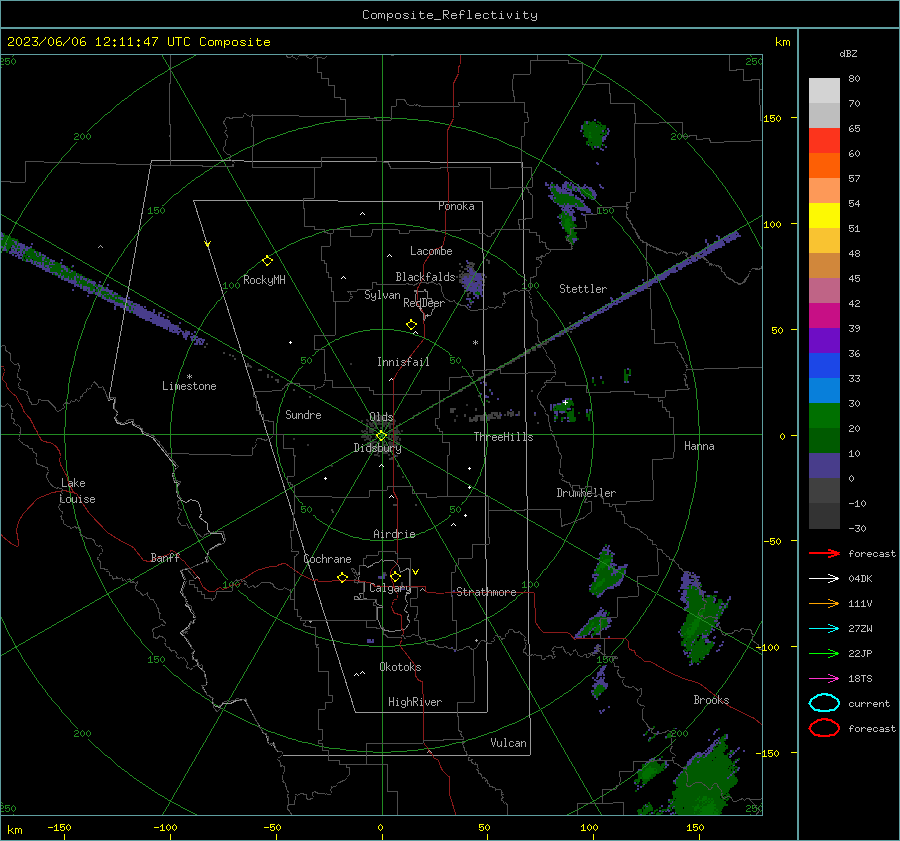Screen dimensions: 900x841
Task: Click the cyan 27ZW arrow in legend
Action: pos(824,629)
